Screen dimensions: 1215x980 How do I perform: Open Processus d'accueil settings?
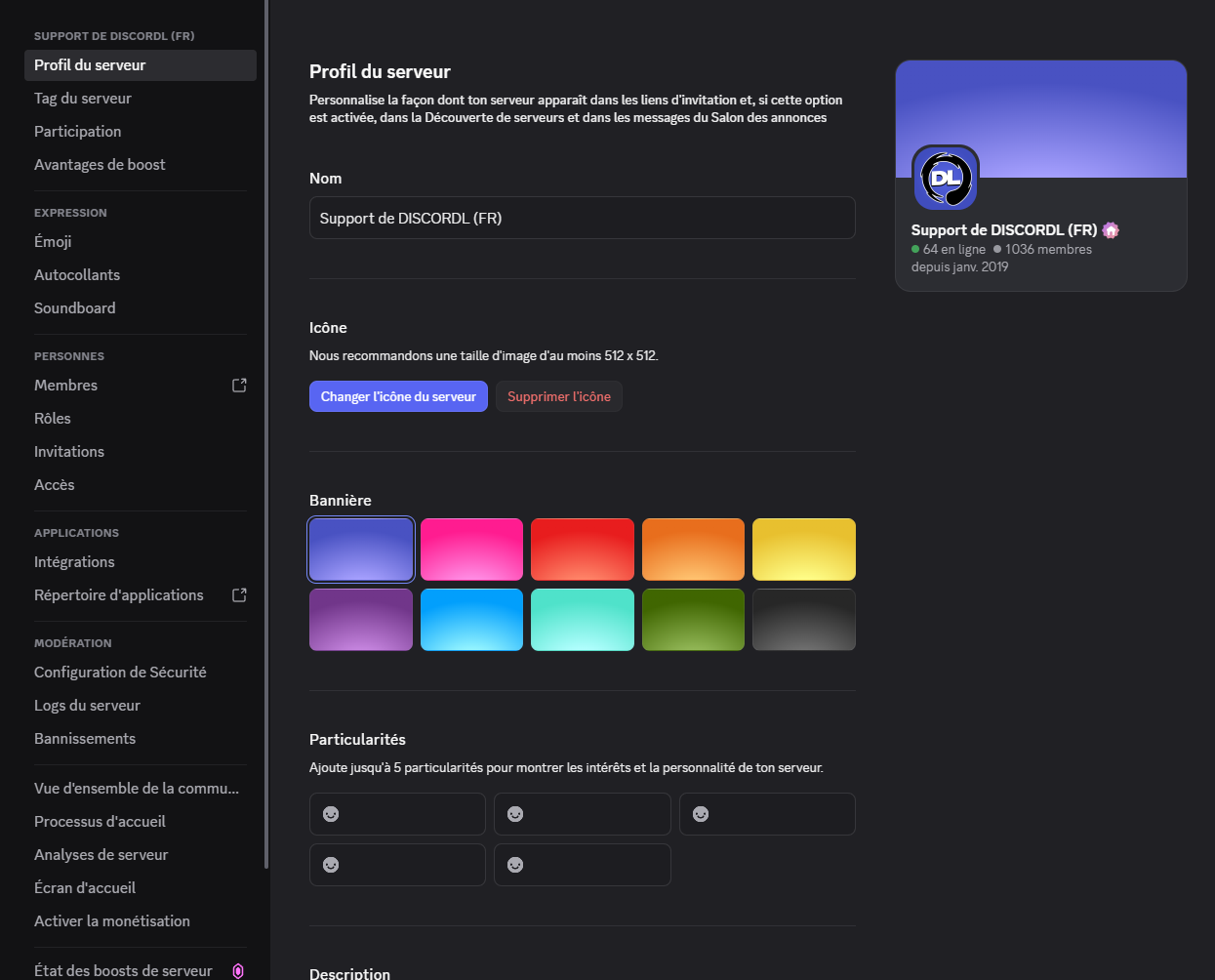141,822
